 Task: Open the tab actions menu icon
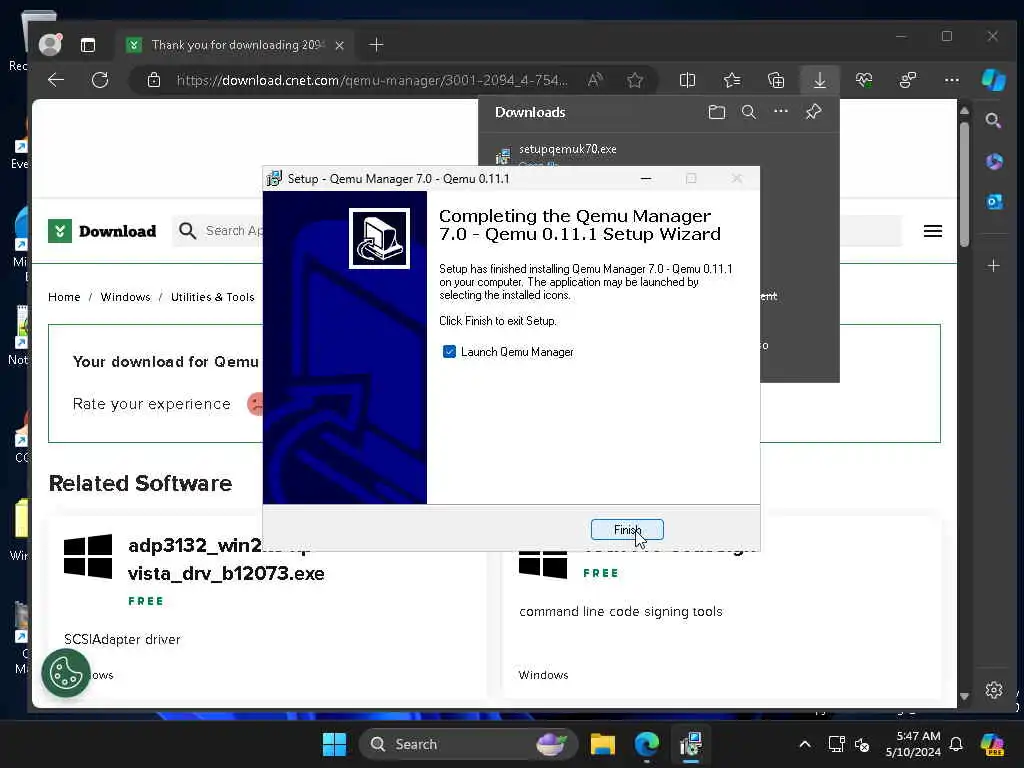88,45
